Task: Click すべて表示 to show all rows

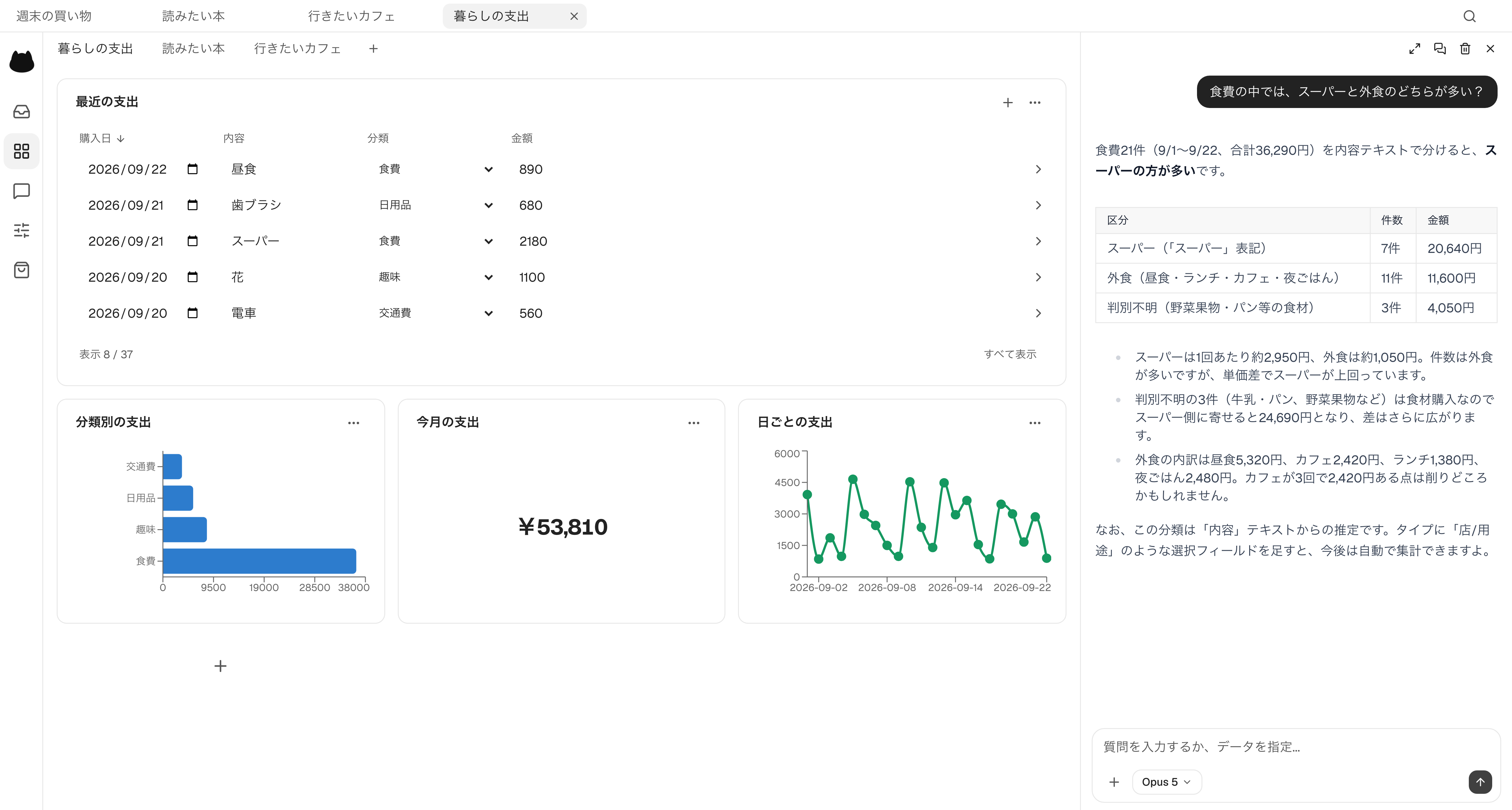Action: pyautogui.click(x=1010, y=354)
